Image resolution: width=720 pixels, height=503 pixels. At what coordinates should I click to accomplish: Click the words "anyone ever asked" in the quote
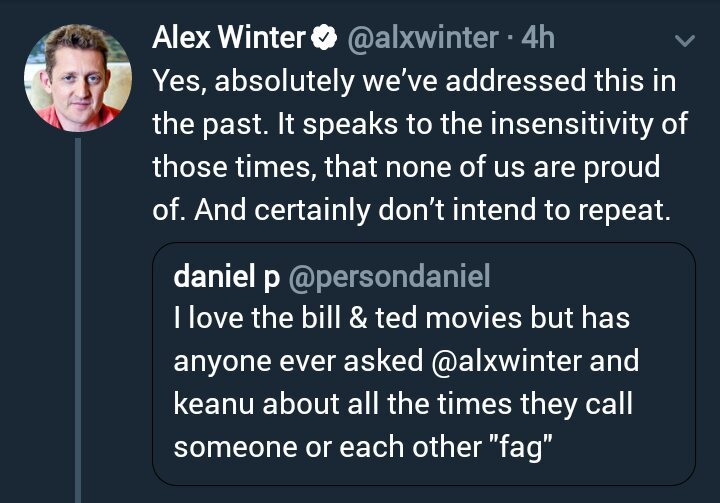pyautogui.click(x=298, y=360)
